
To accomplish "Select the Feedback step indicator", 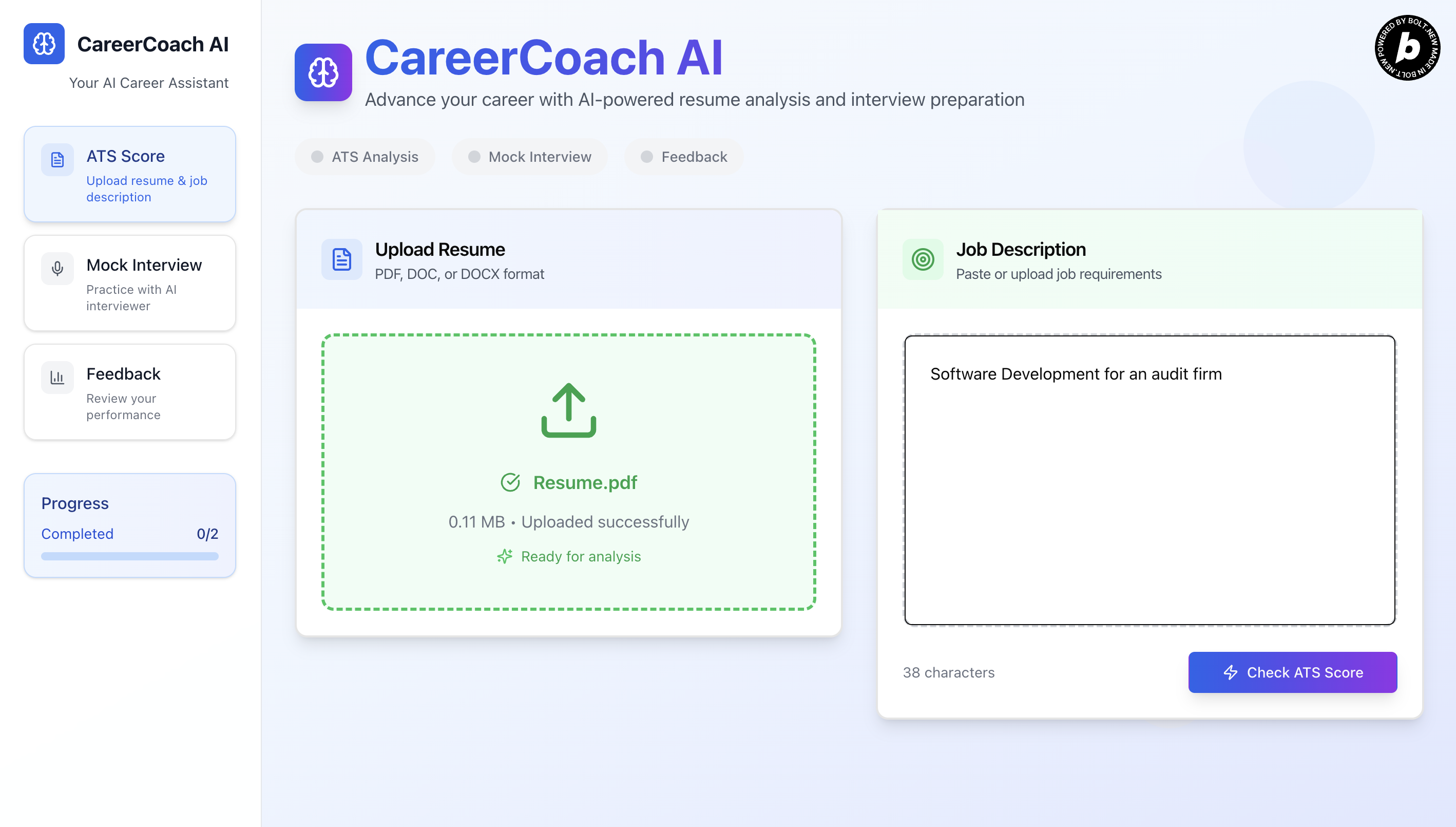I will [x=684, y=157].
